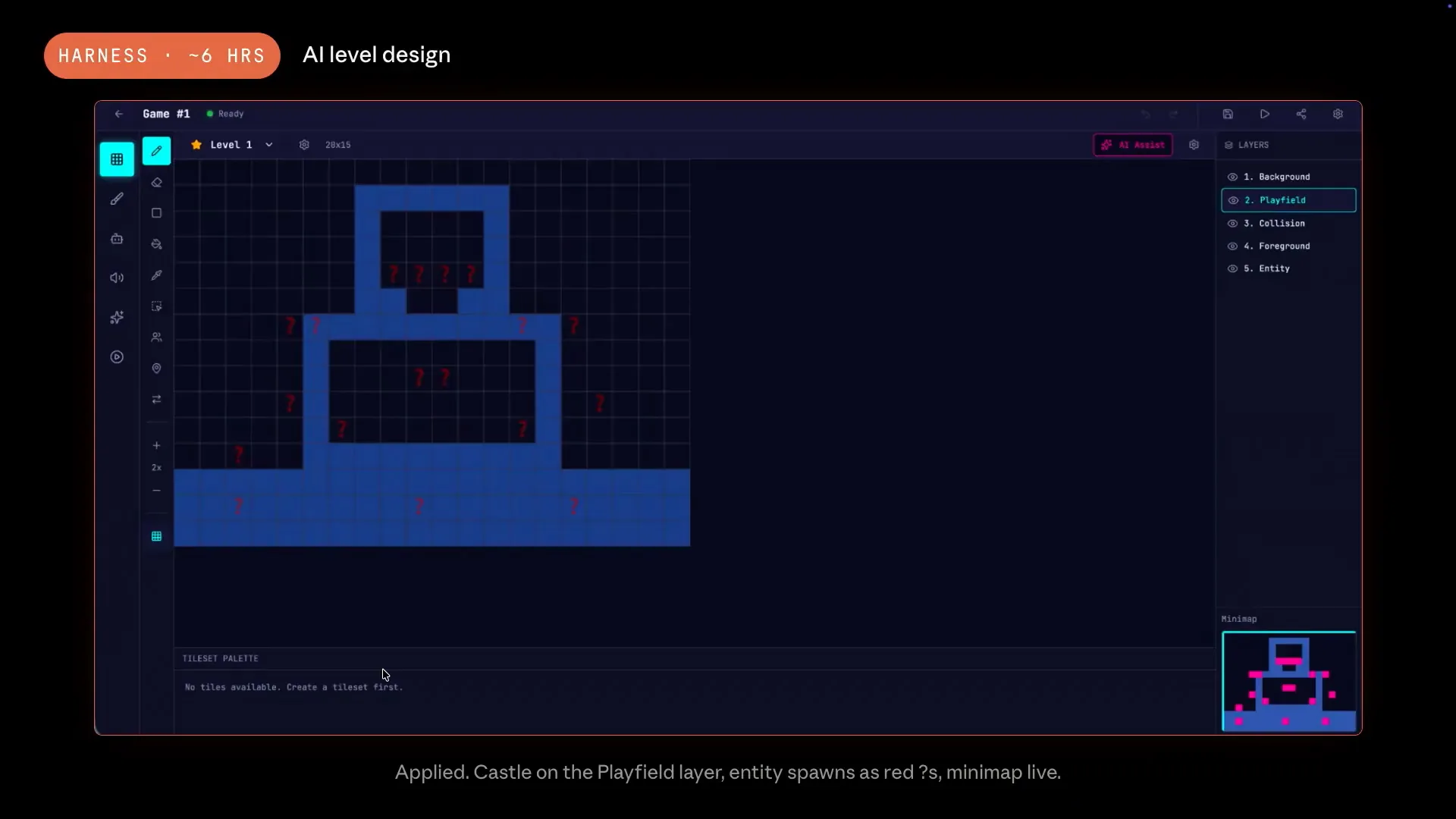This screenshot has width=1456, height=819.
Task: Select the Foreground layer
Action: click(x=1288, y=246)
